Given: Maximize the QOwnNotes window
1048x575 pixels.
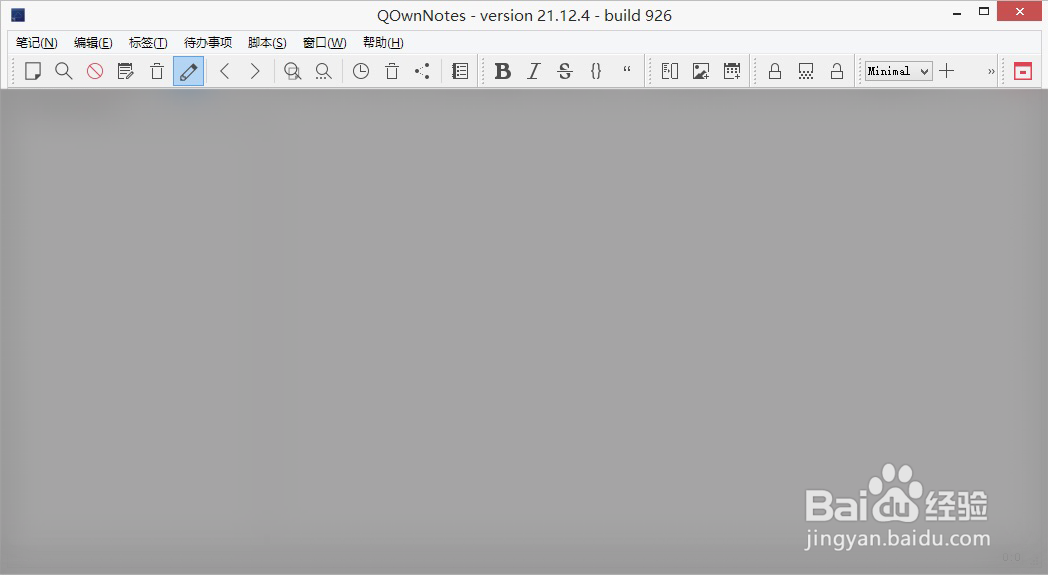Looking at the screenshot, I should 983,11.
